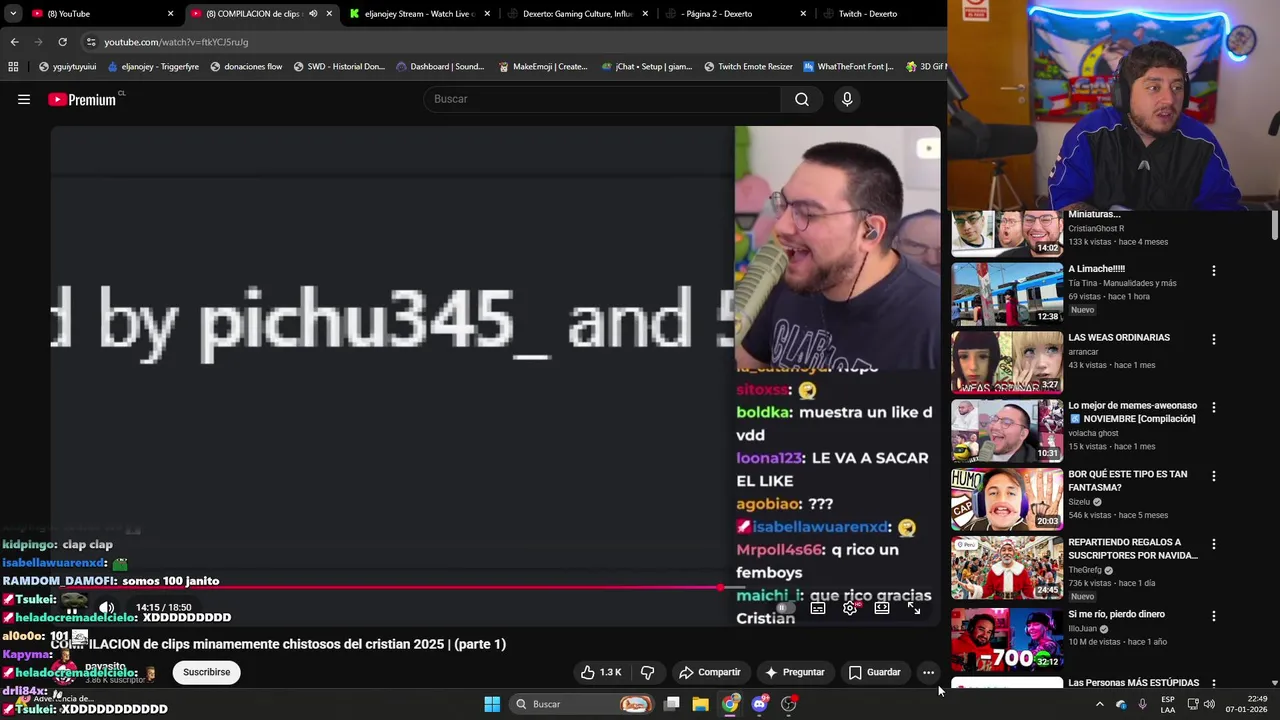The height and width of the screenshot is (720, 1280).
Task: Click the recommendations scrollbar
Action: tap(1275, 226)
